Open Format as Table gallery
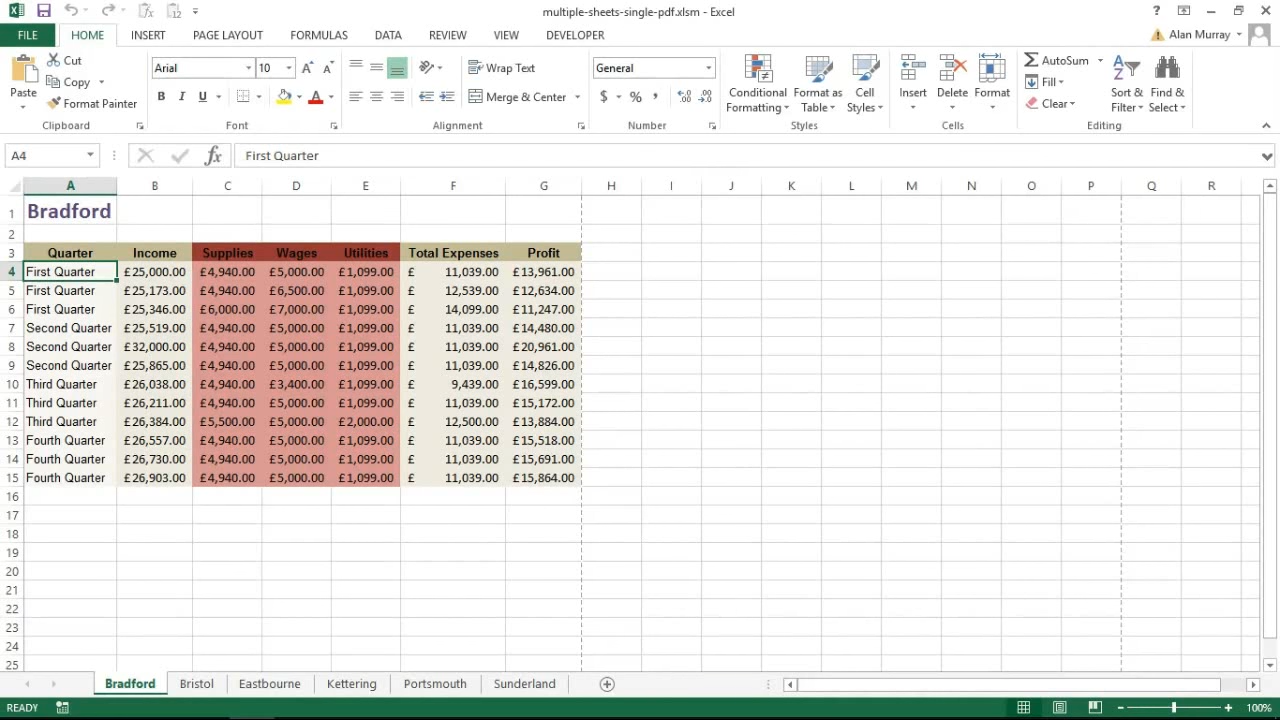 pyautogui.click(x=818, y=84)
